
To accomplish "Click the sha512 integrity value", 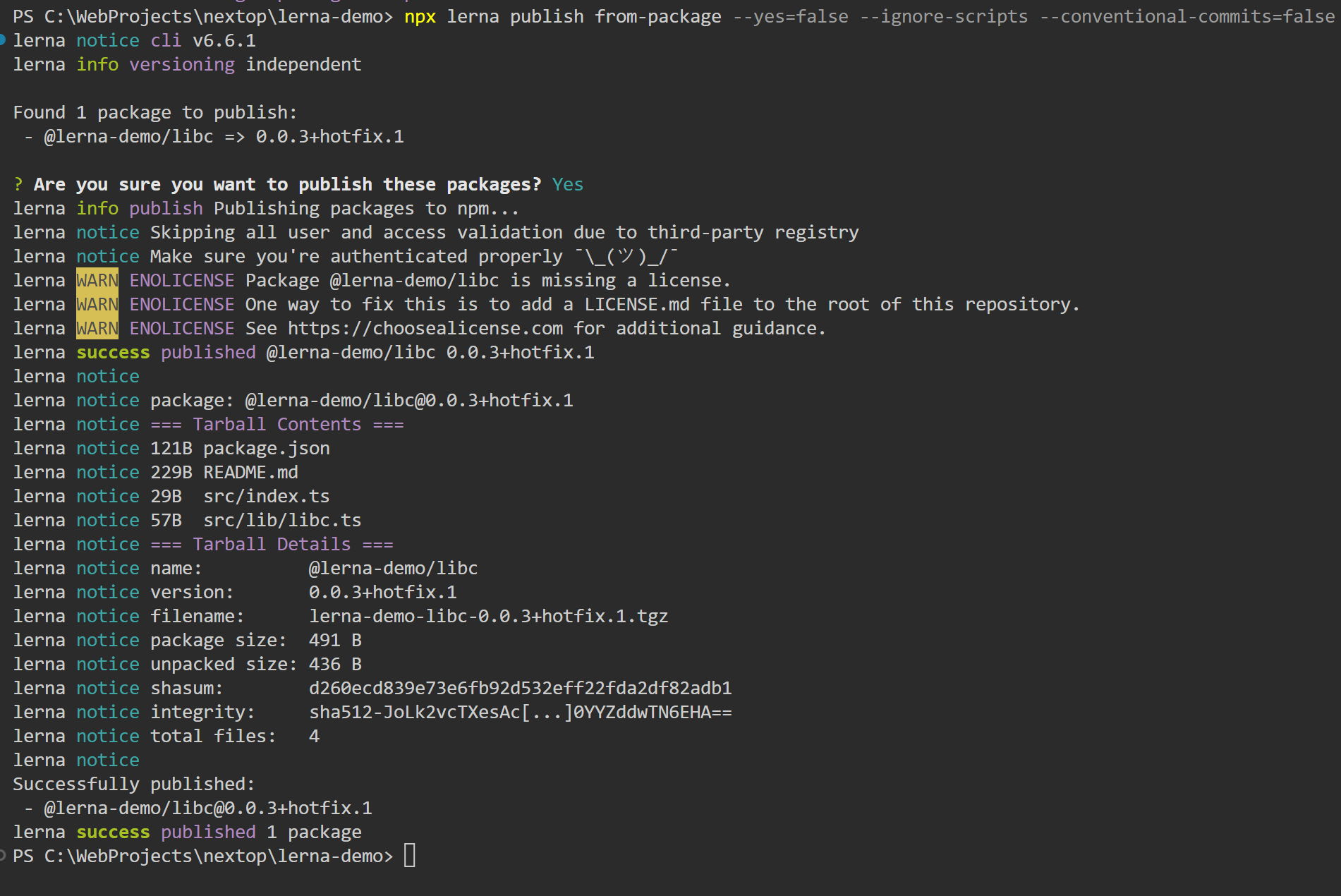I will [x=520, y=711].
